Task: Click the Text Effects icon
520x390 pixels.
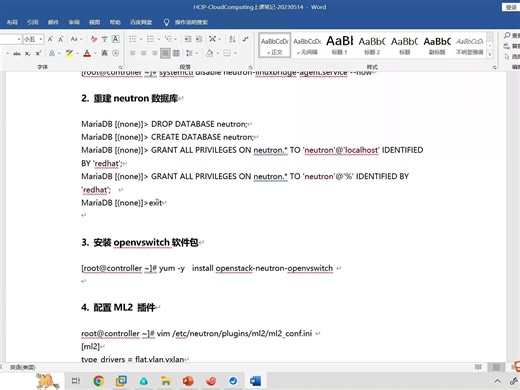Action: tap(52, 53)
